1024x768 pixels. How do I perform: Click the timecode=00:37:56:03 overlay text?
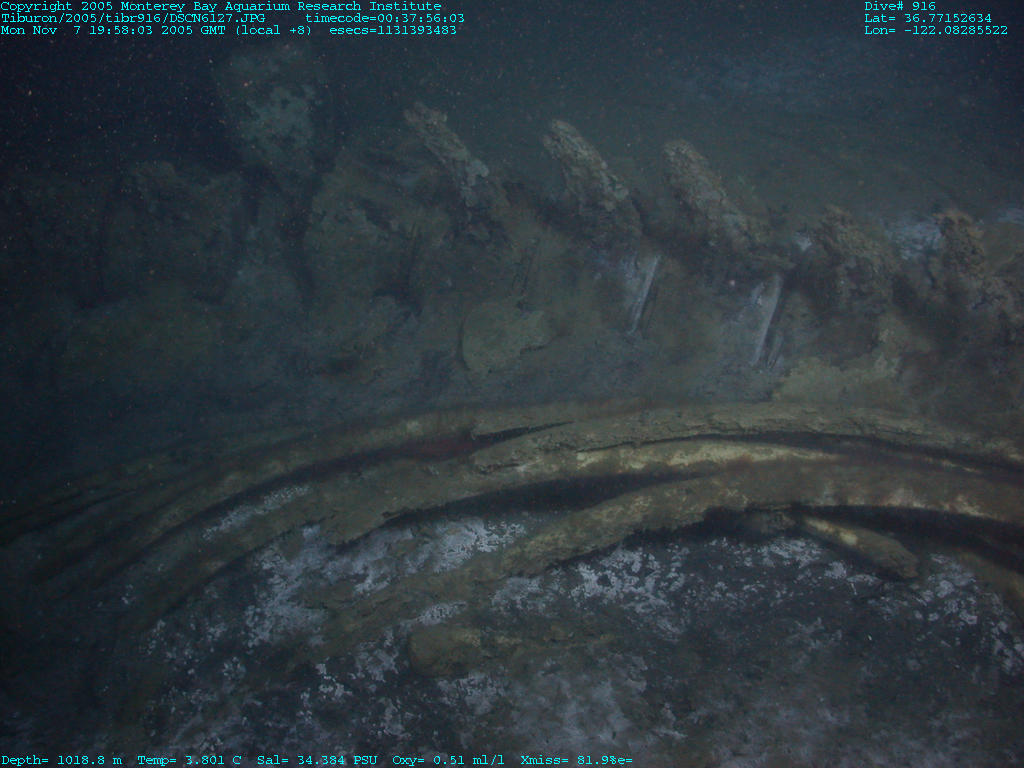point(385,18)
